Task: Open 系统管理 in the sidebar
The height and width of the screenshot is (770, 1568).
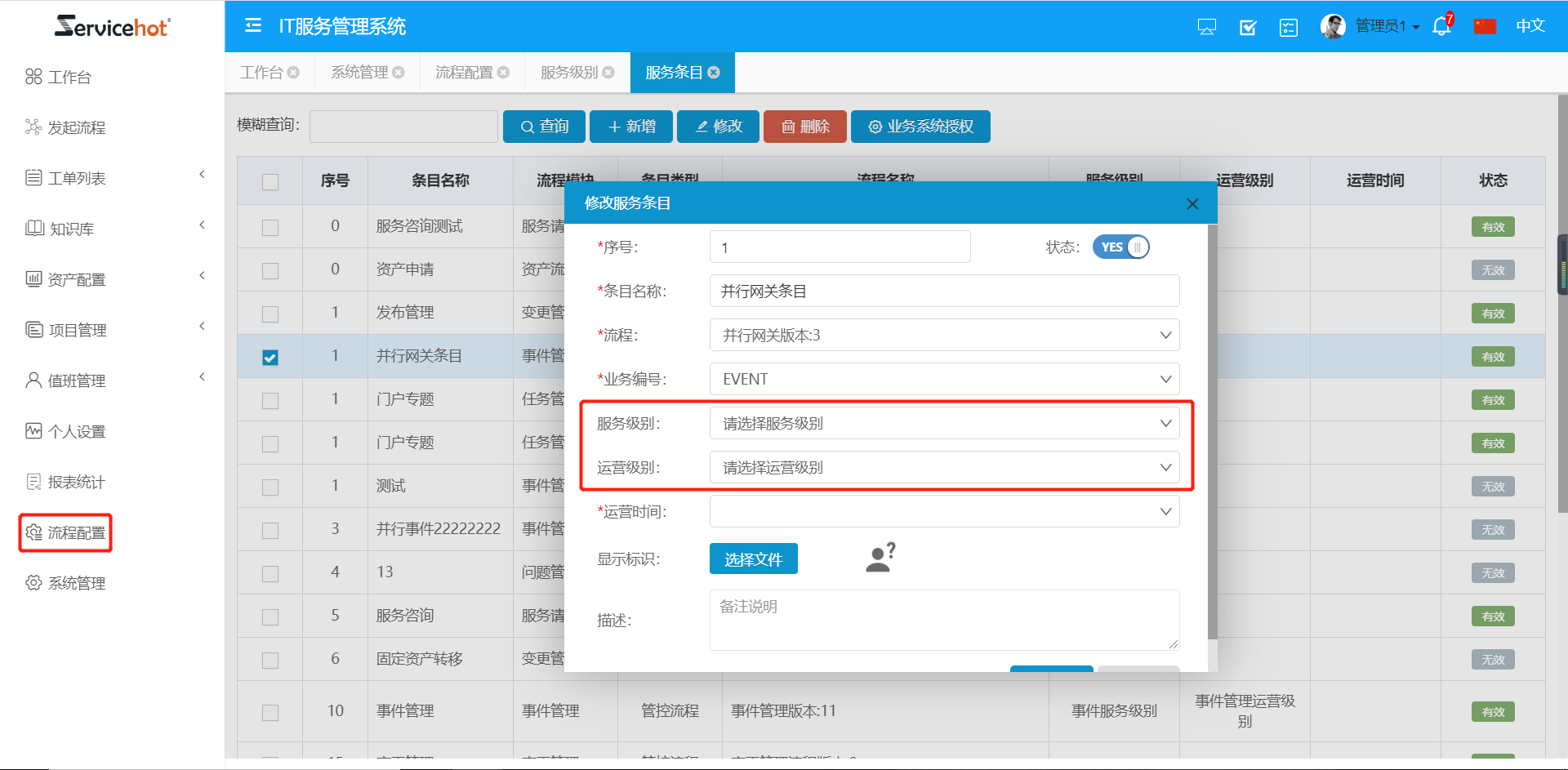Action: [x=77, y=583]
